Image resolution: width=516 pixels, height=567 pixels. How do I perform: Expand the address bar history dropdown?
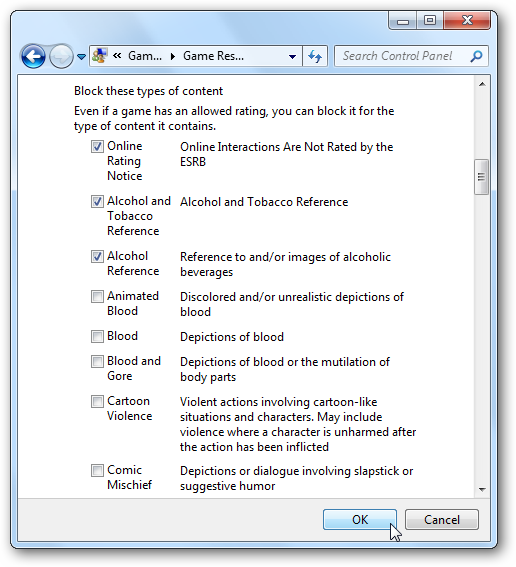292,56
